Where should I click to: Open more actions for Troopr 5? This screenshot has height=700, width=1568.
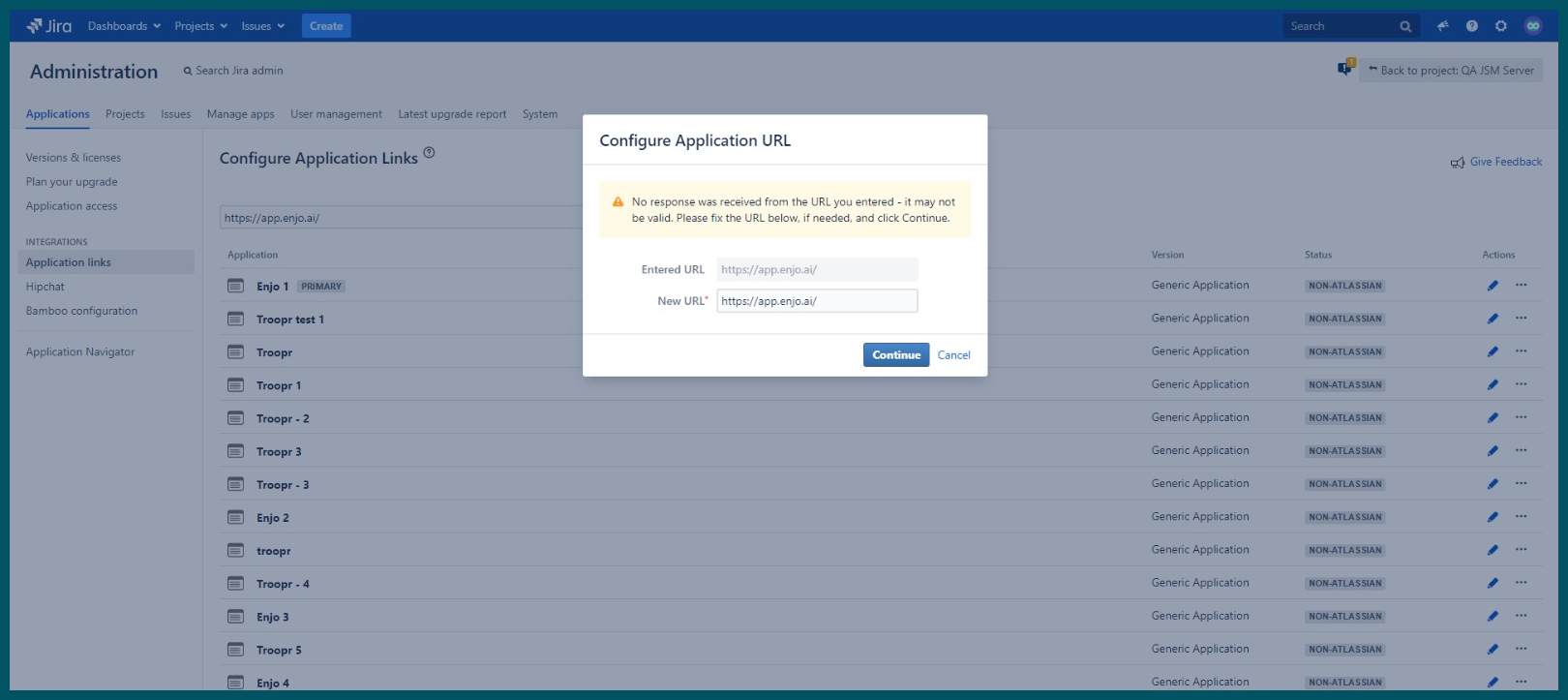1522,649
